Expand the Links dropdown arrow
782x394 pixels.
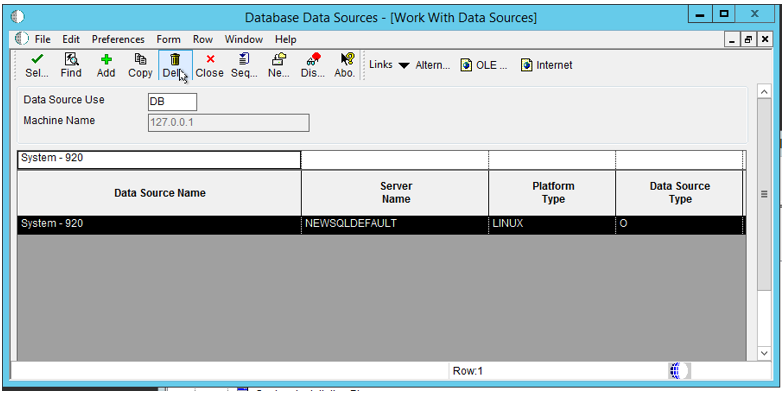pyautogui.click(x=404, y=66)
